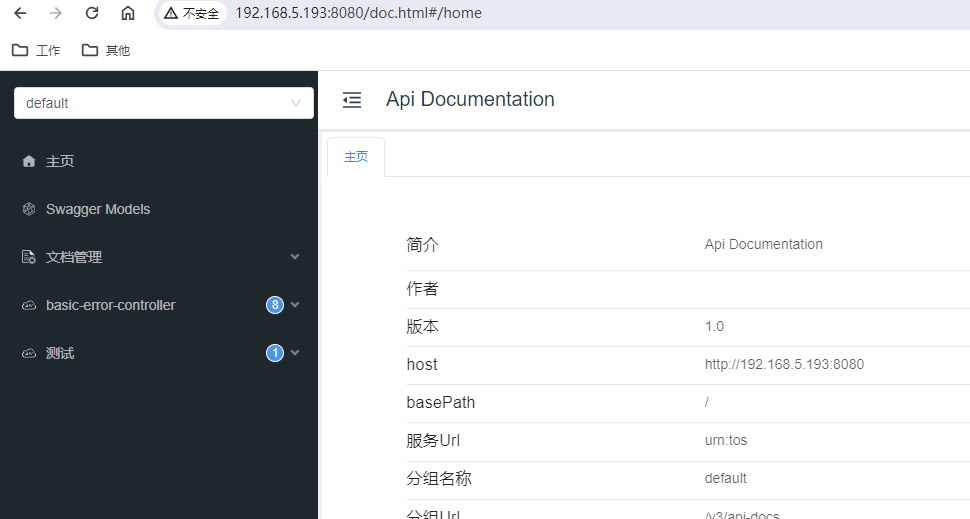Click the cube icon for Swagger Models

pos(28,209)
